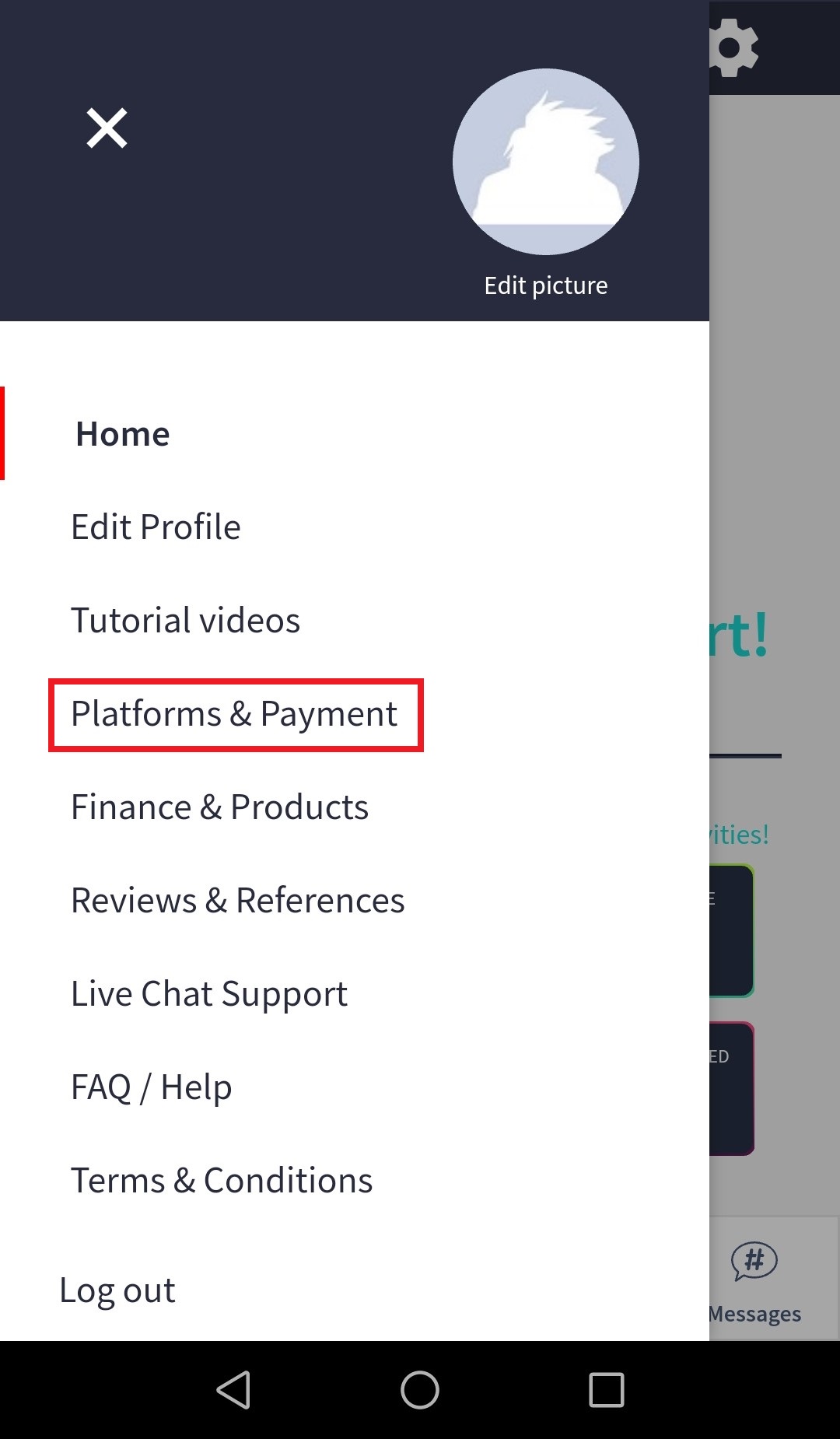Tap the dimmed green-bordered card behind menu

(x=732, y=931)
